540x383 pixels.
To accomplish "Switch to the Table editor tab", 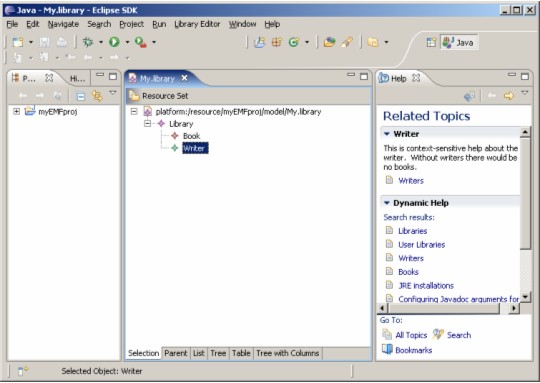I will [241, 353].
